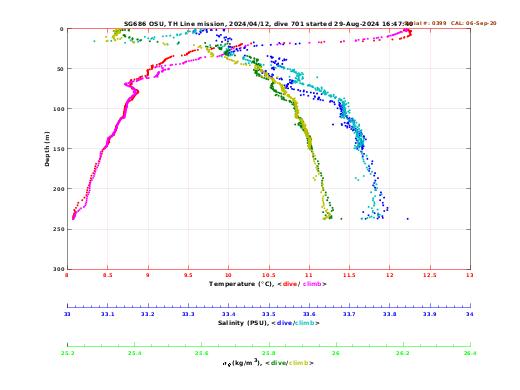Click the 150 depth tick label

click(x=59, y=149)
